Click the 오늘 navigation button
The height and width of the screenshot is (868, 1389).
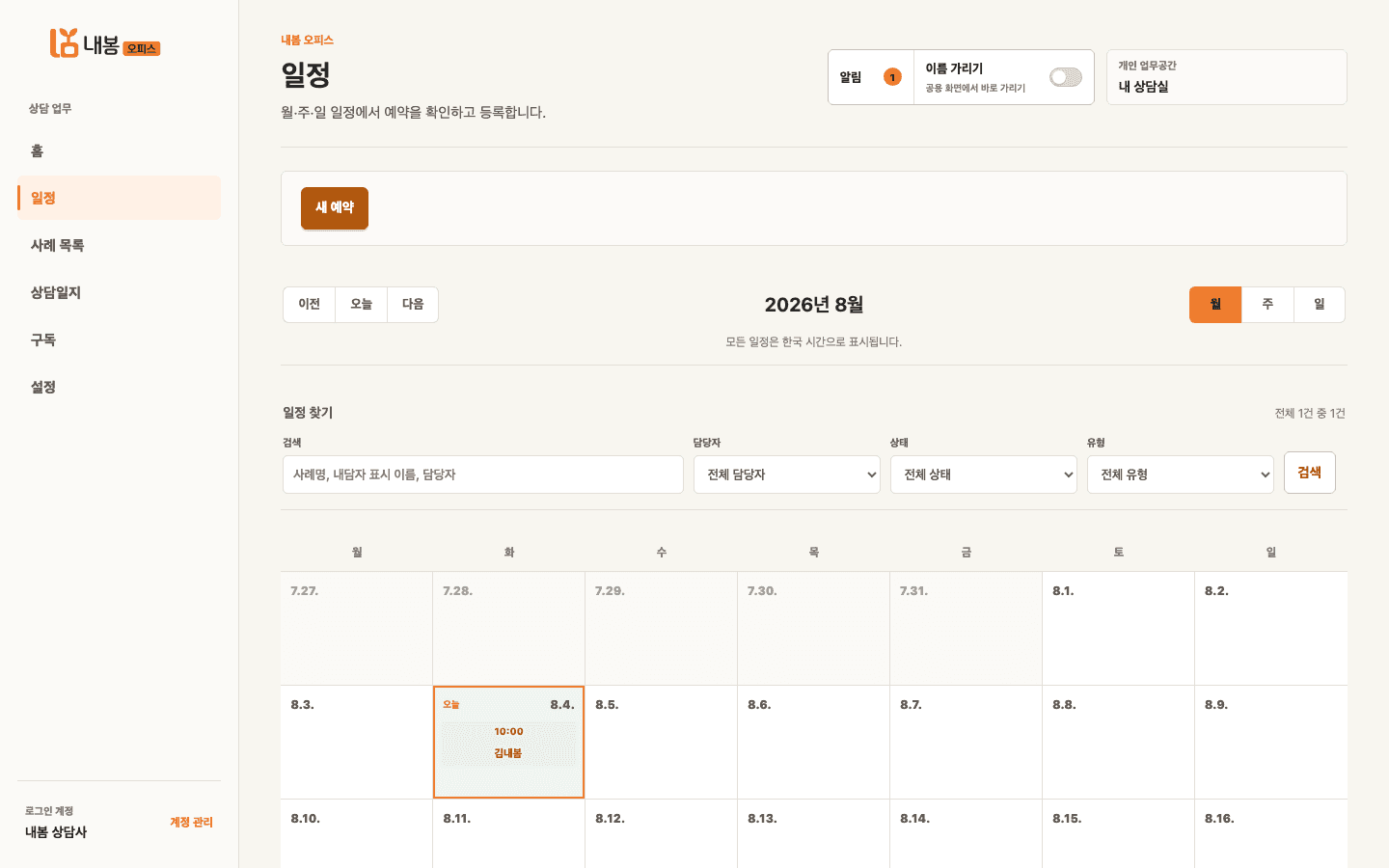[361, 305]
